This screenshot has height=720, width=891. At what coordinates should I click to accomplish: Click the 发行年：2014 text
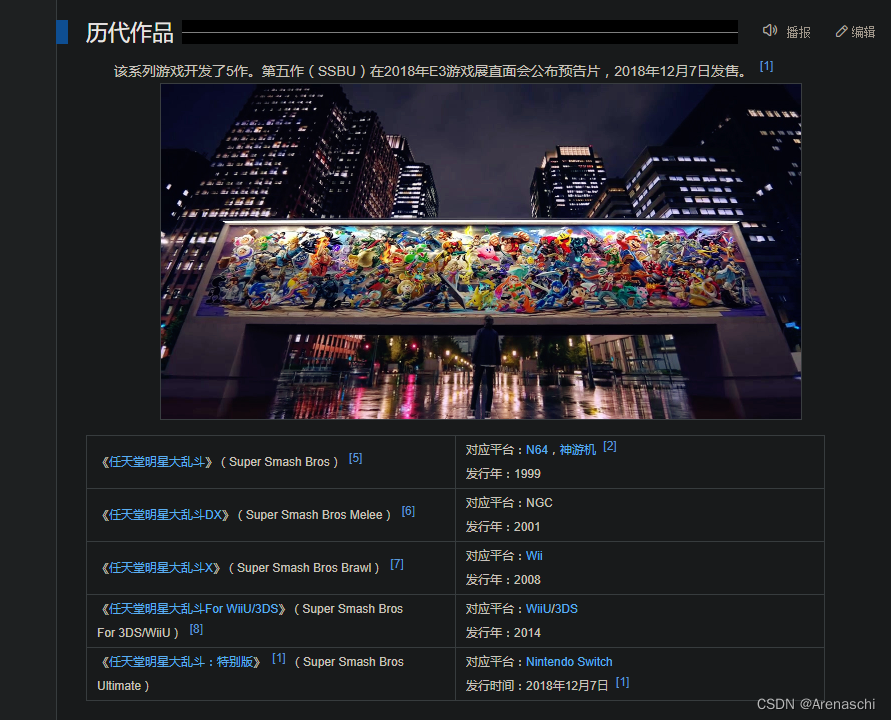click(x=503, y=632)
